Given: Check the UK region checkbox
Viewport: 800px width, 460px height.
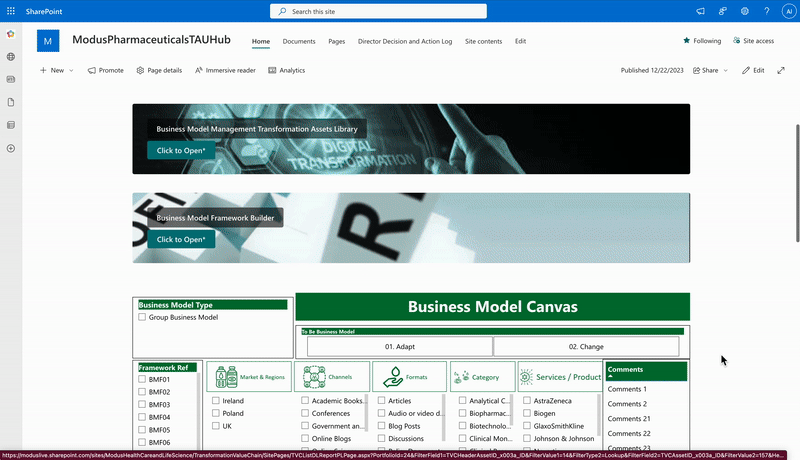Looking at the screenshot, I should (216, 425).
